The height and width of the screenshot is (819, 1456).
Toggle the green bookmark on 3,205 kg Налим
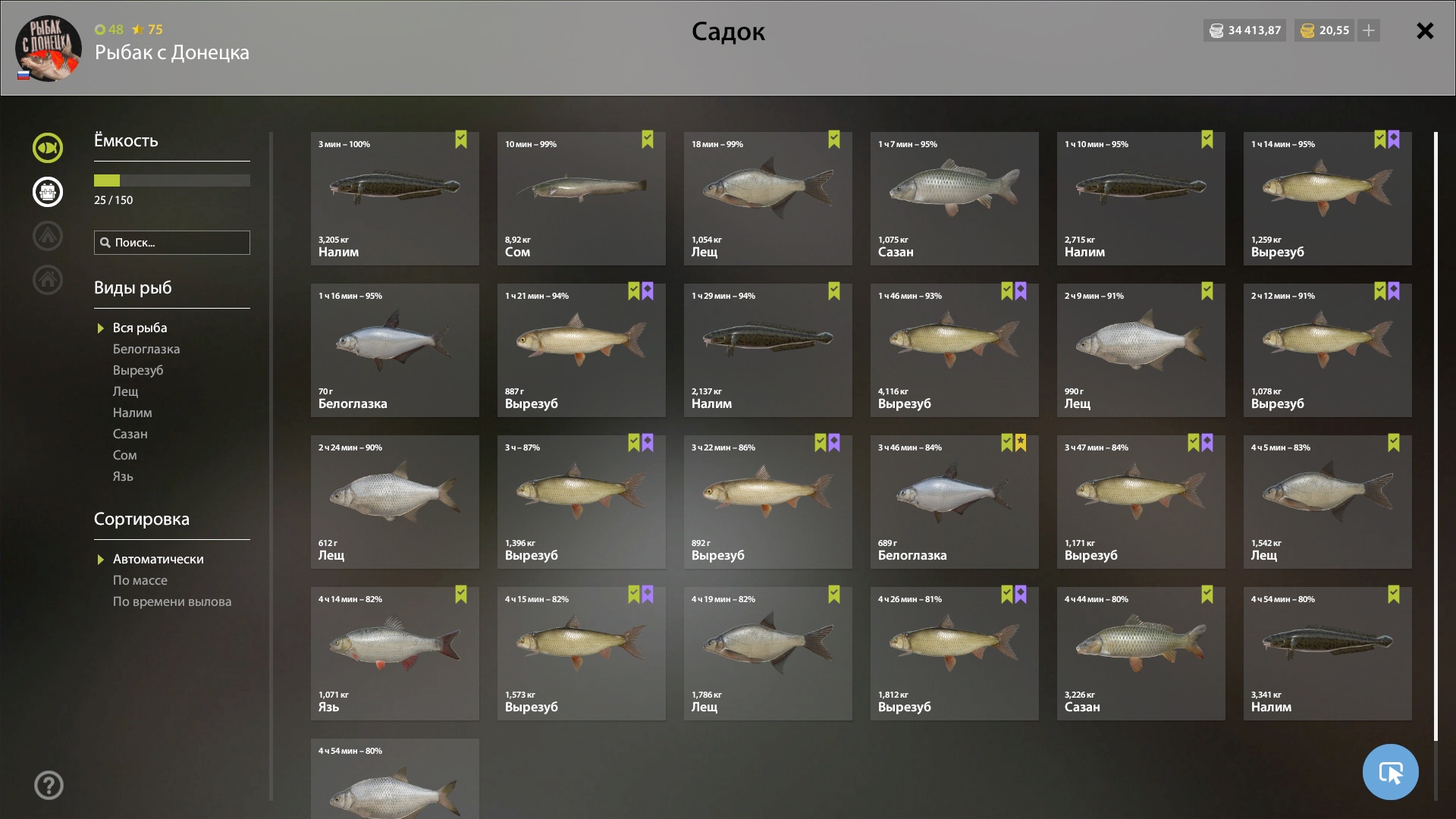(461, 140)
